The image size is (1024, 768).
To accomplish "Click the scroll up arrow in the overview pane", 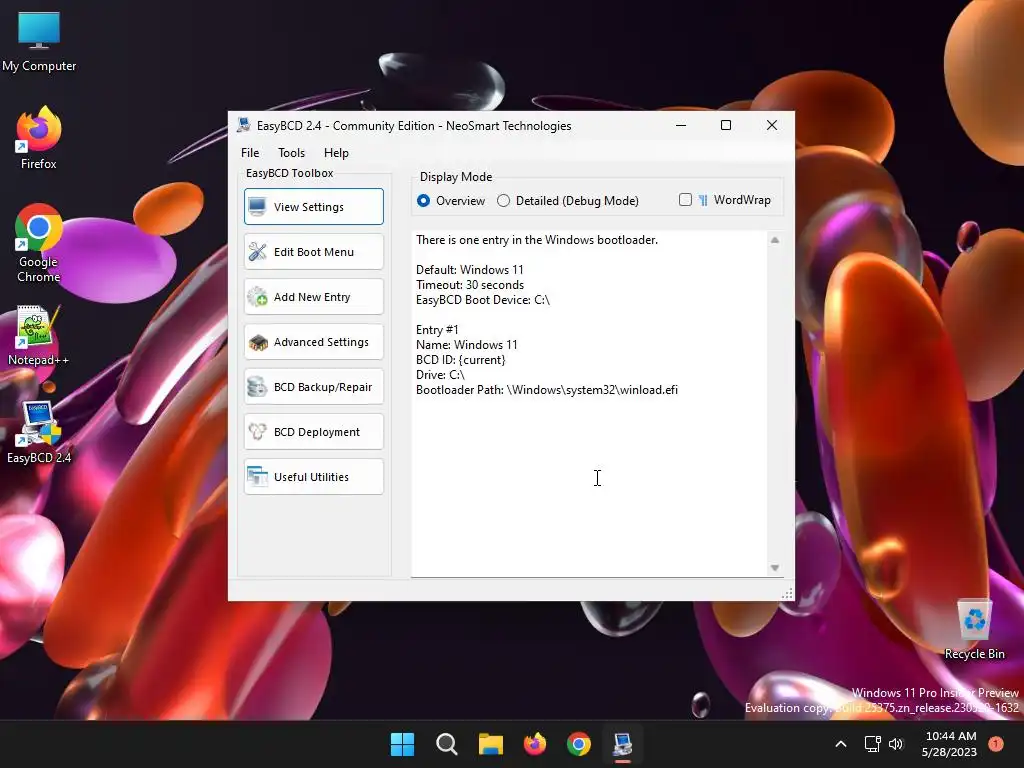I will pos(775,240).
